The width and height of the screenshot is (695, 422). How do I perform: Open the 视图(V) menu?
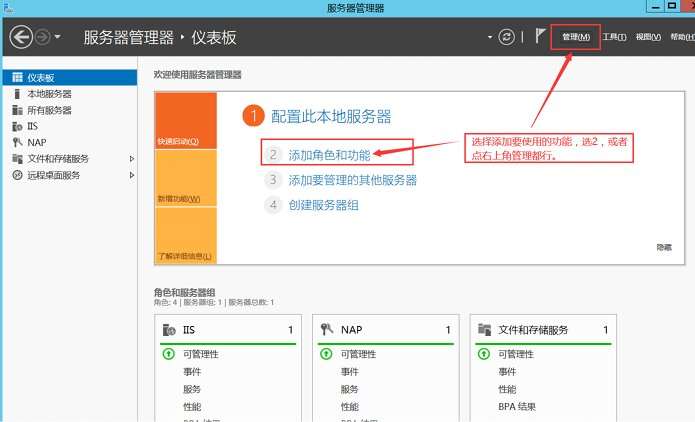pyautogui.click(x=648, y=37)
